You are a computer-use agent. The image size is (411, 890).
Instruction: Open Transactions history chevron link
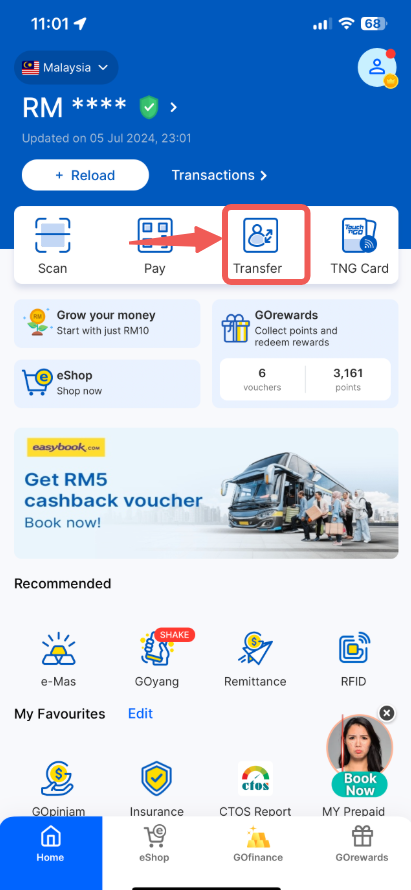pos(219,175)
